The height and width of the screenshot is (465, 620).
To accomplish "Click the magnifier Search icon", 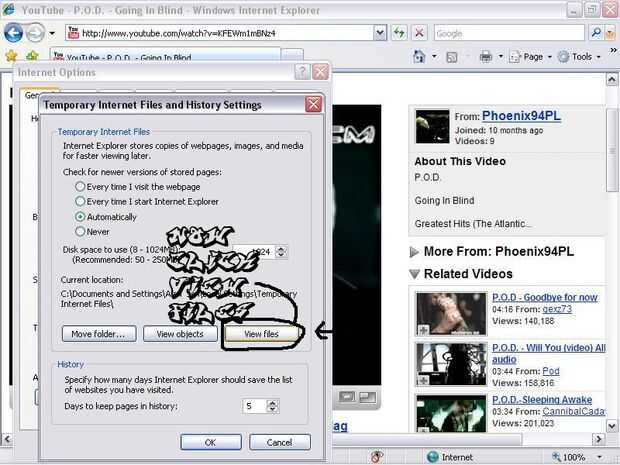I will [595, 33].
